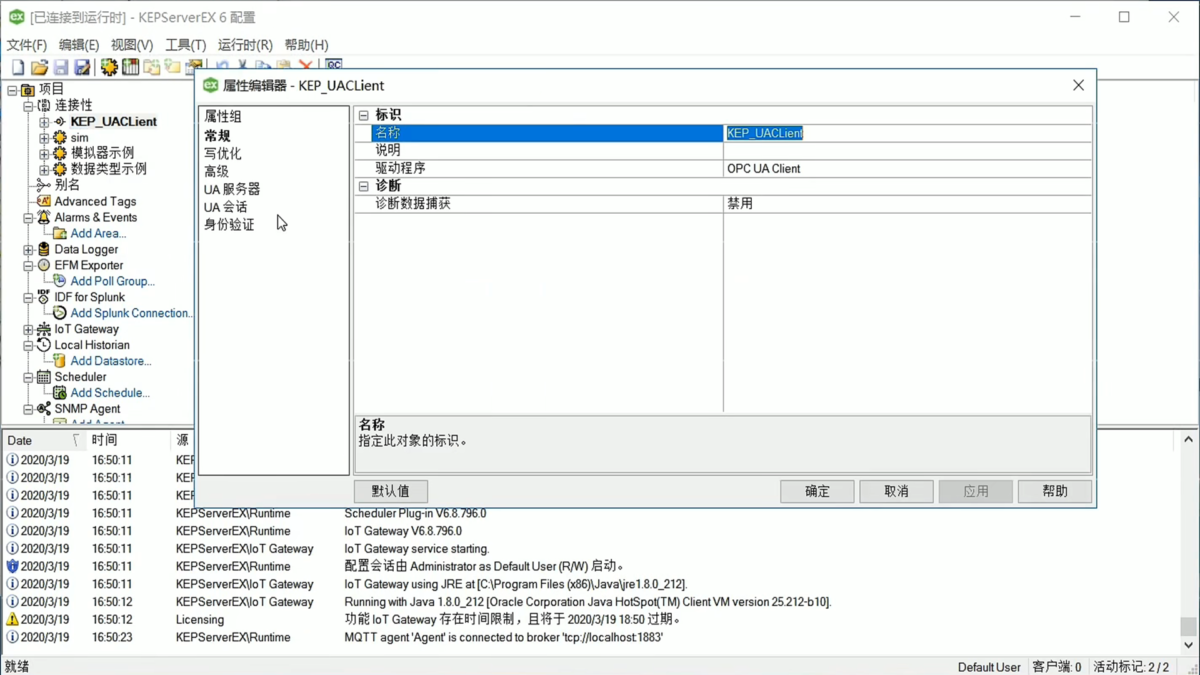
Task: Click the sim channel gear icon
Action: point(60,138)
